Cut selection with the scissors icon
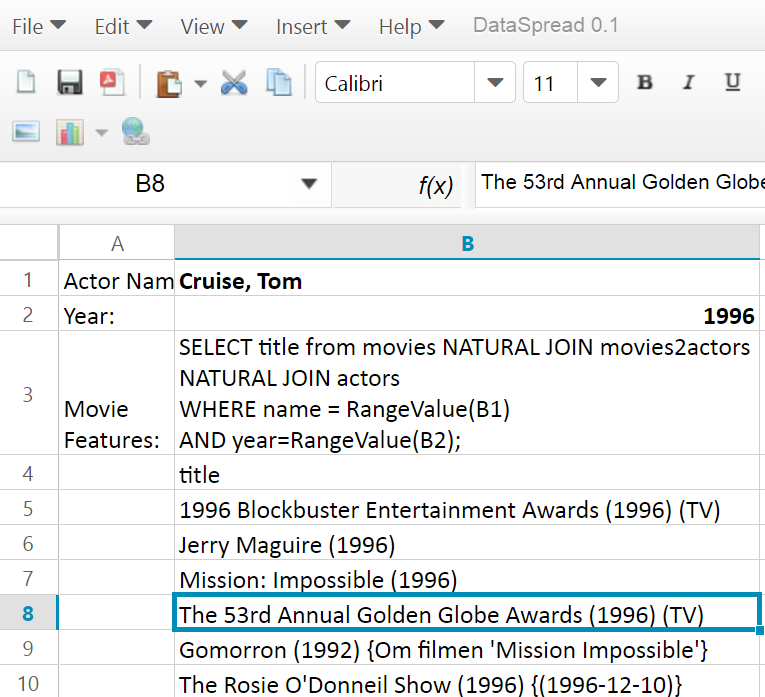This screenshot has width=765, height=697. coord(234,83)
